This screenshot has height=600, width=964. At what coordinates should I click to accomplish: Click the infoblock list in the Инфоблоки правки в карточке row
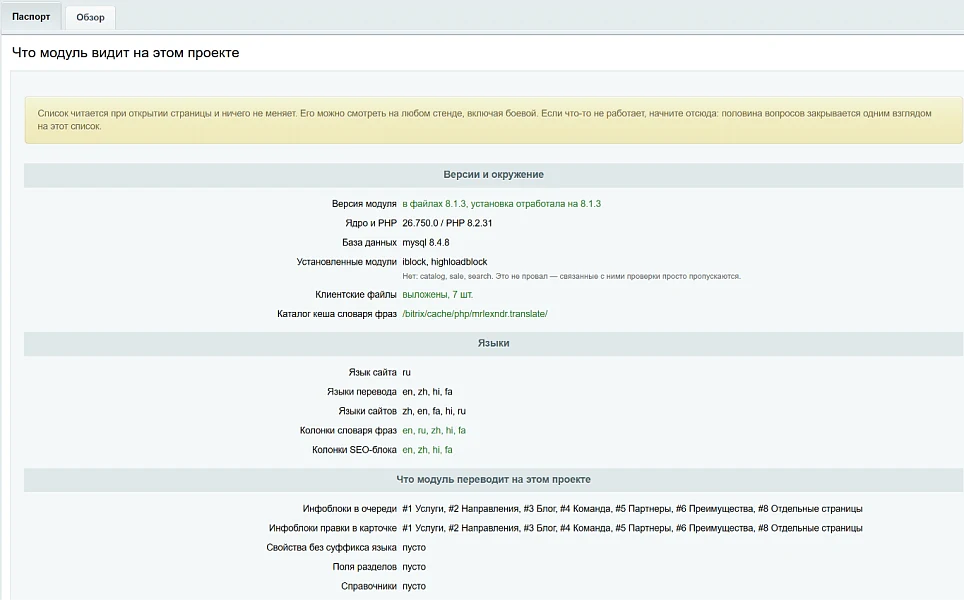632,528
